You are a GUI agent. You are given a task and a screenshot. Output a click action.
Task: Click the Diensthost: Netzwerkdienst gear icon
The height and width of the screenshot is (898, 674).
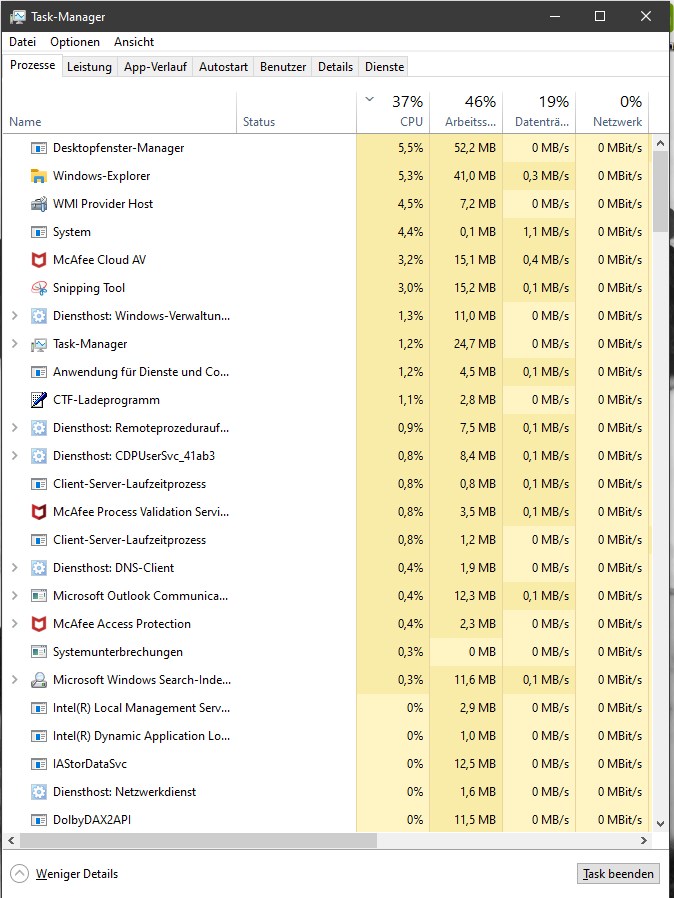pyautogui.click(x=38, y=792)
